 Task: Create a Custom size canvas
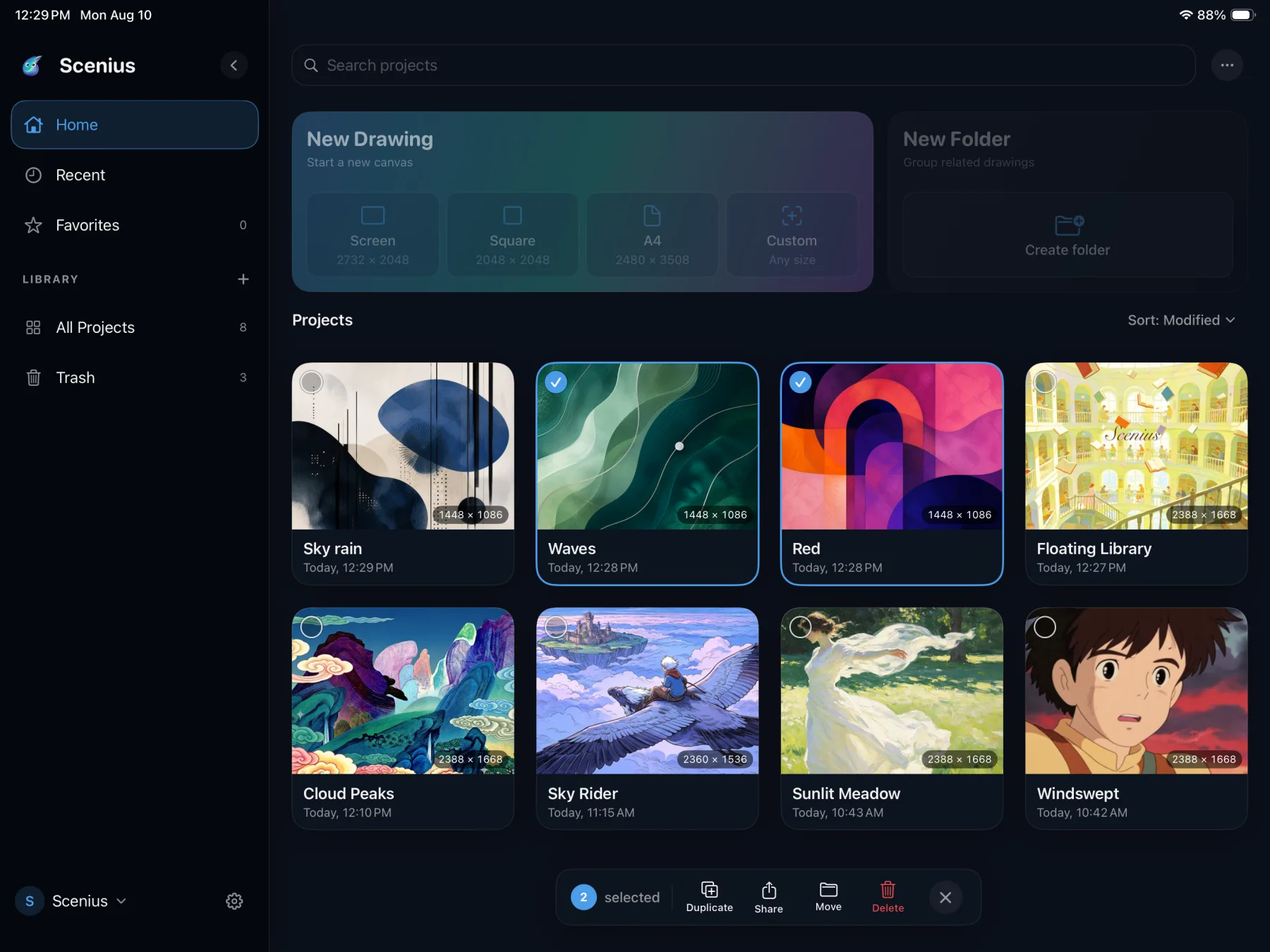pos(792,236)
